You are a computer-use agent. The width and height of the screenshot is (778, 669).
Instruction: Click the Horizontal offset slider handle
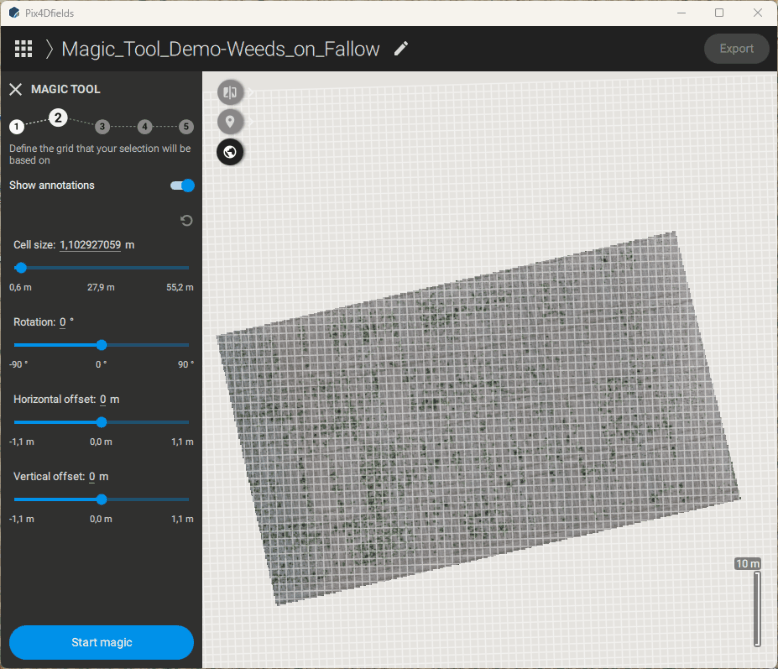(102, 422)
